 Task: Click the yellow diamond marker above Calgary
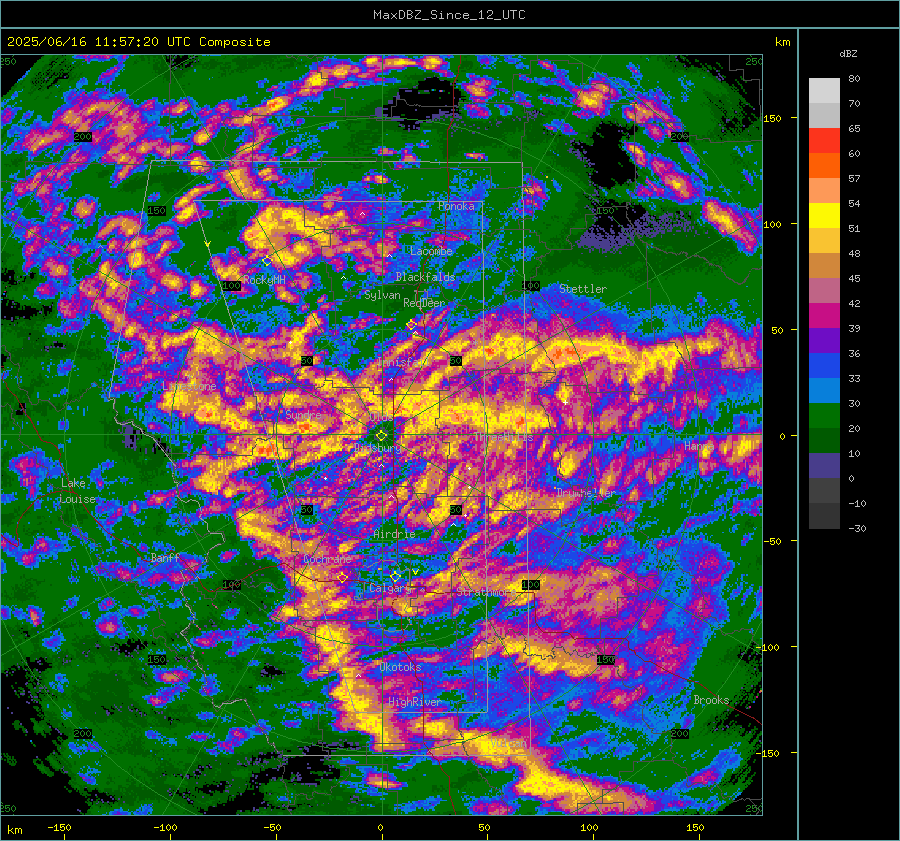pos(395,576)
